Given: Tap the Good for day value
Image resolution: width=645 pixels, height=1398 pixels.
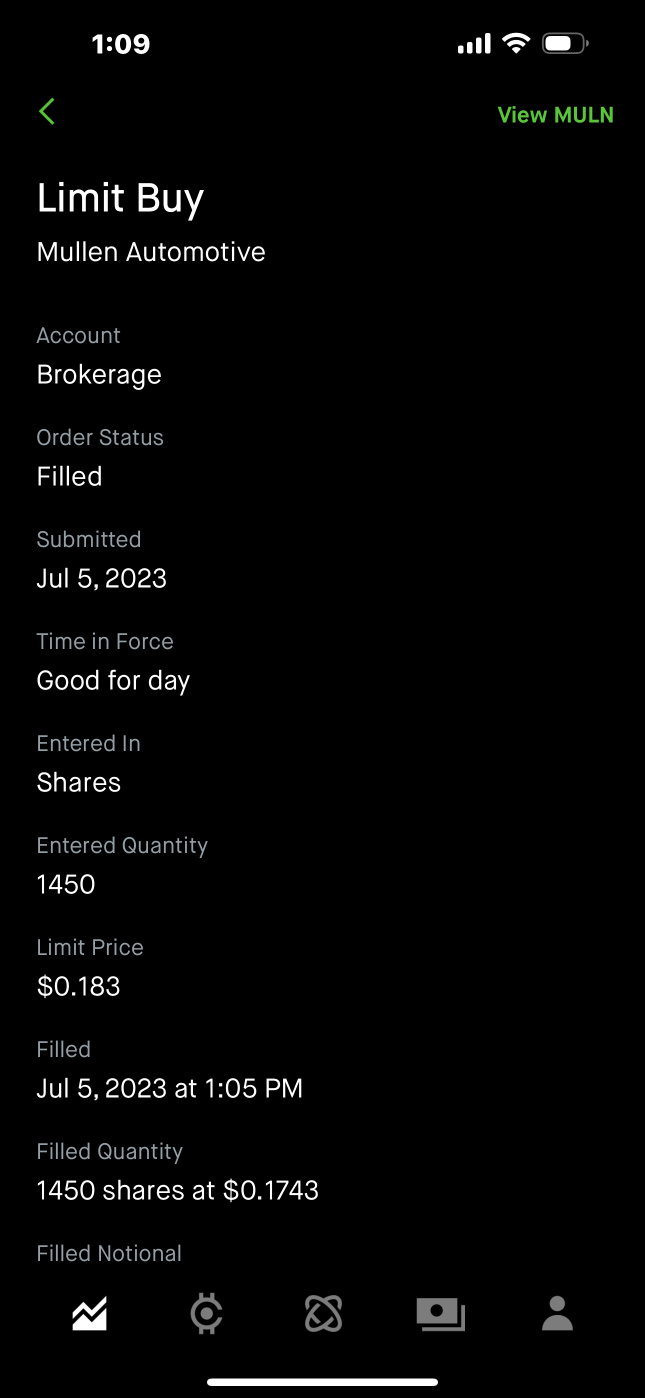Looking at the screenshot, I should click(x=113, y=681).
